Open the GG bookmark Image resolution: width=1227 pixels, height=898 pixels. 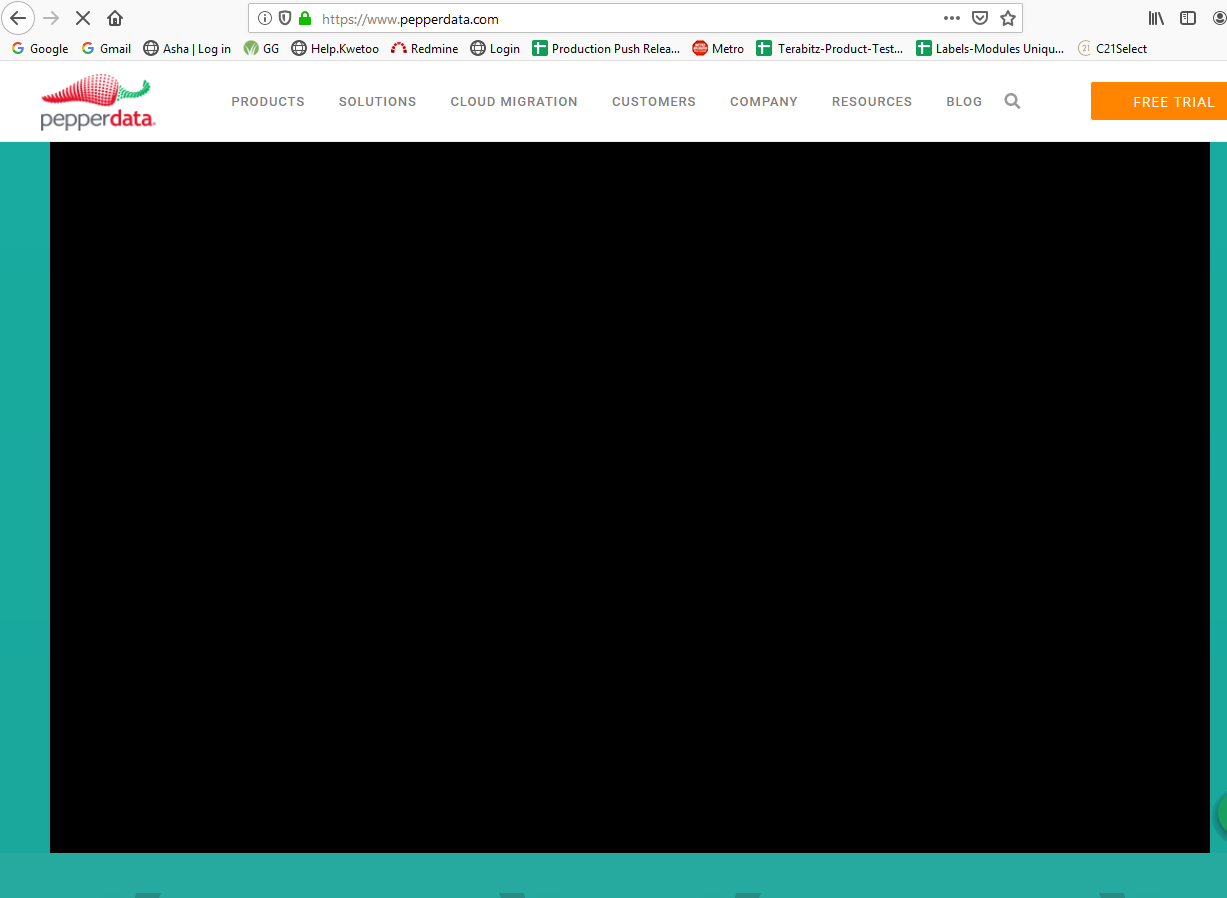pos(262,48)
